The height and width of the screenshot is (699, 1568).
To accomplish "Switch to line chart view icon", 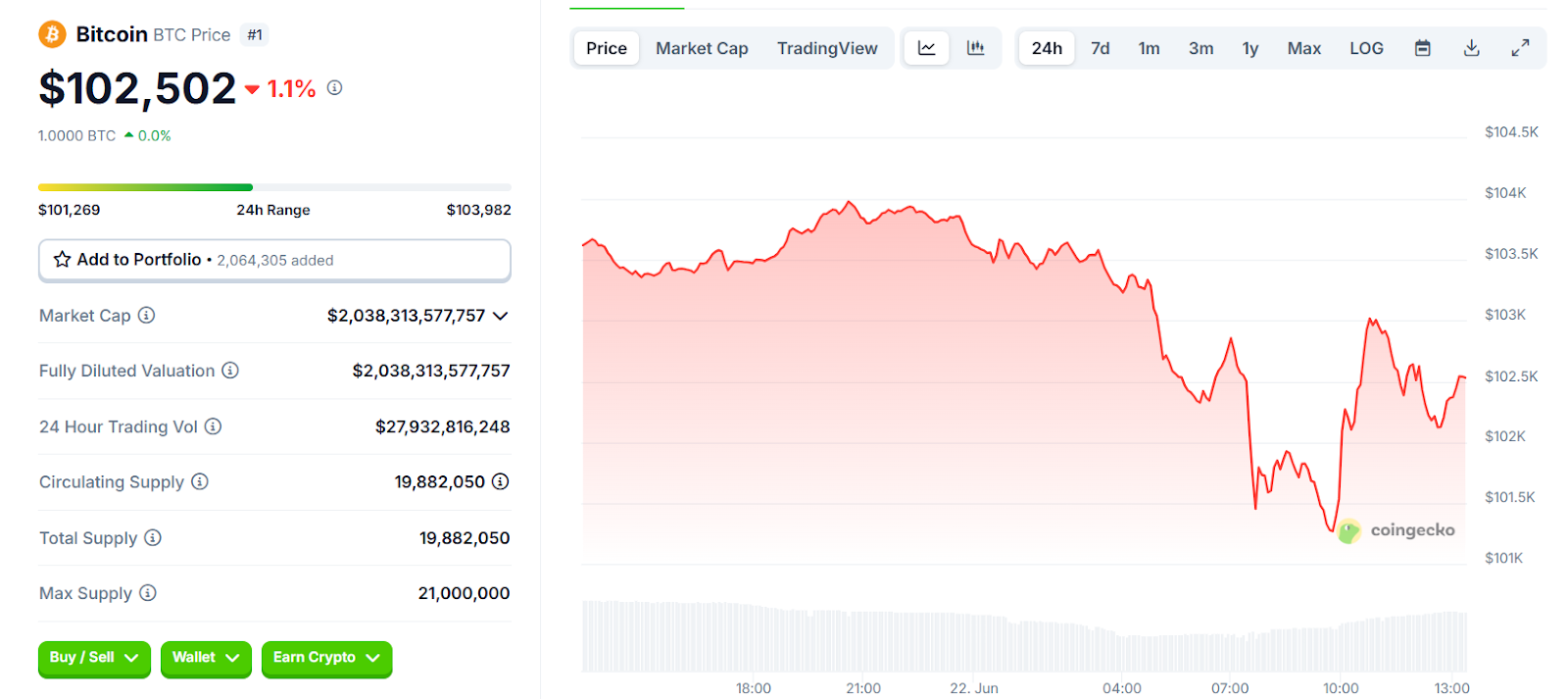I will [926, 48].
